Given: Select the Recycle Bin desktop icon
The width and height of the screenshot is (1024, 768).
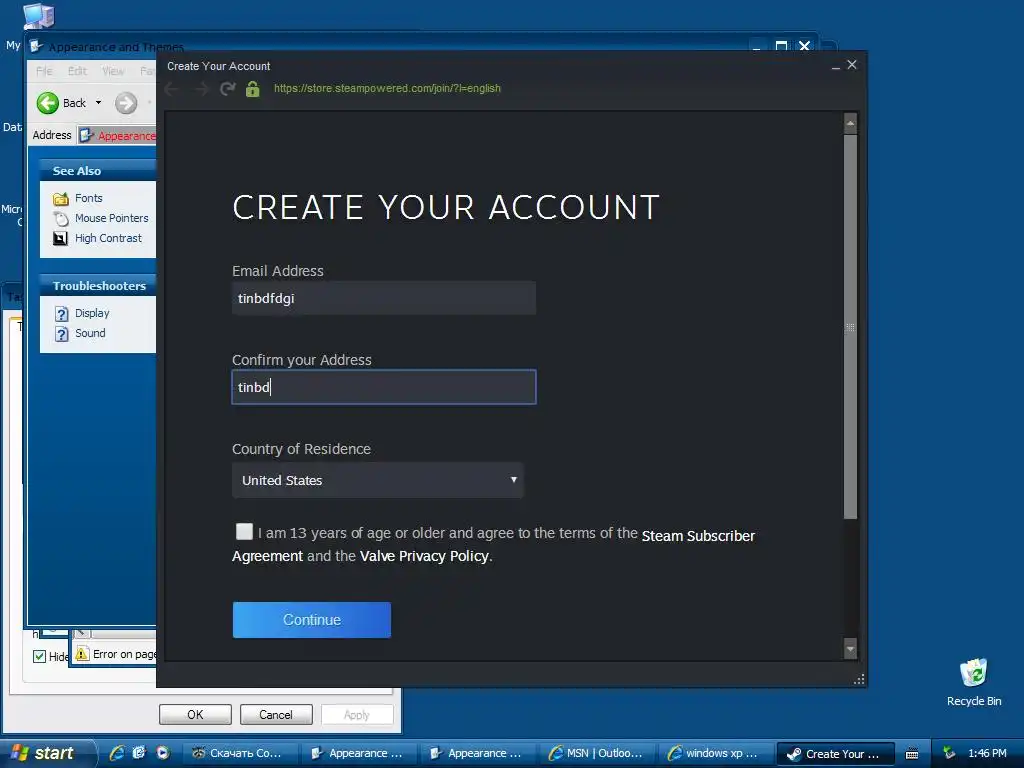Looking at the screenshot, I should [x=974, y=682].
